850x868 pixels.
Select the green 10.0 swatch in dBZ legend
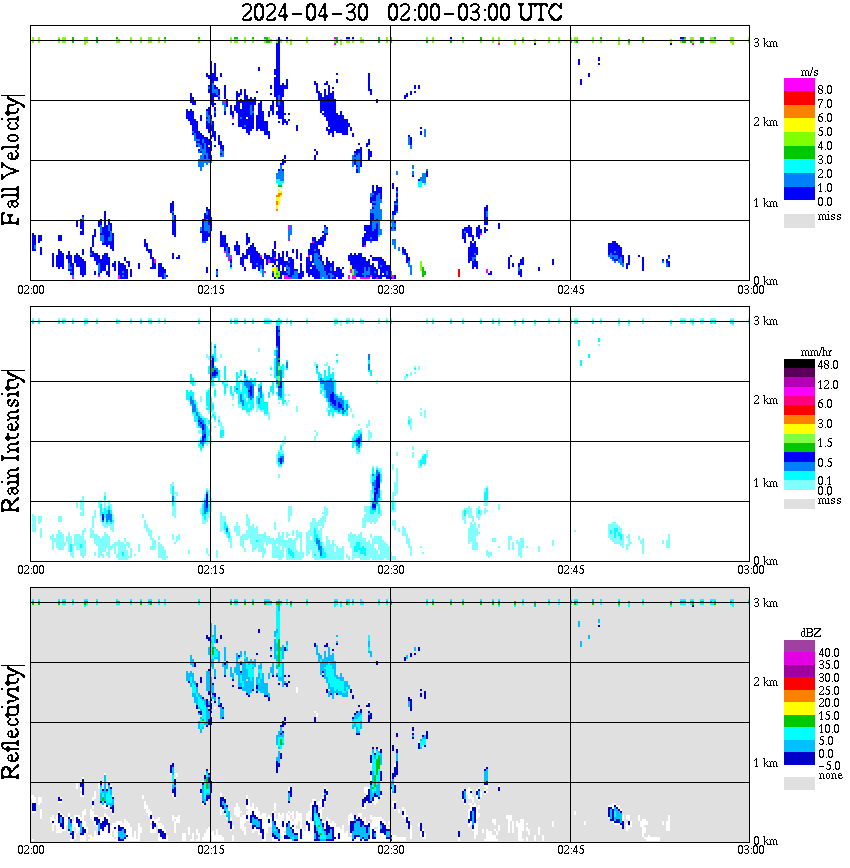799,721
